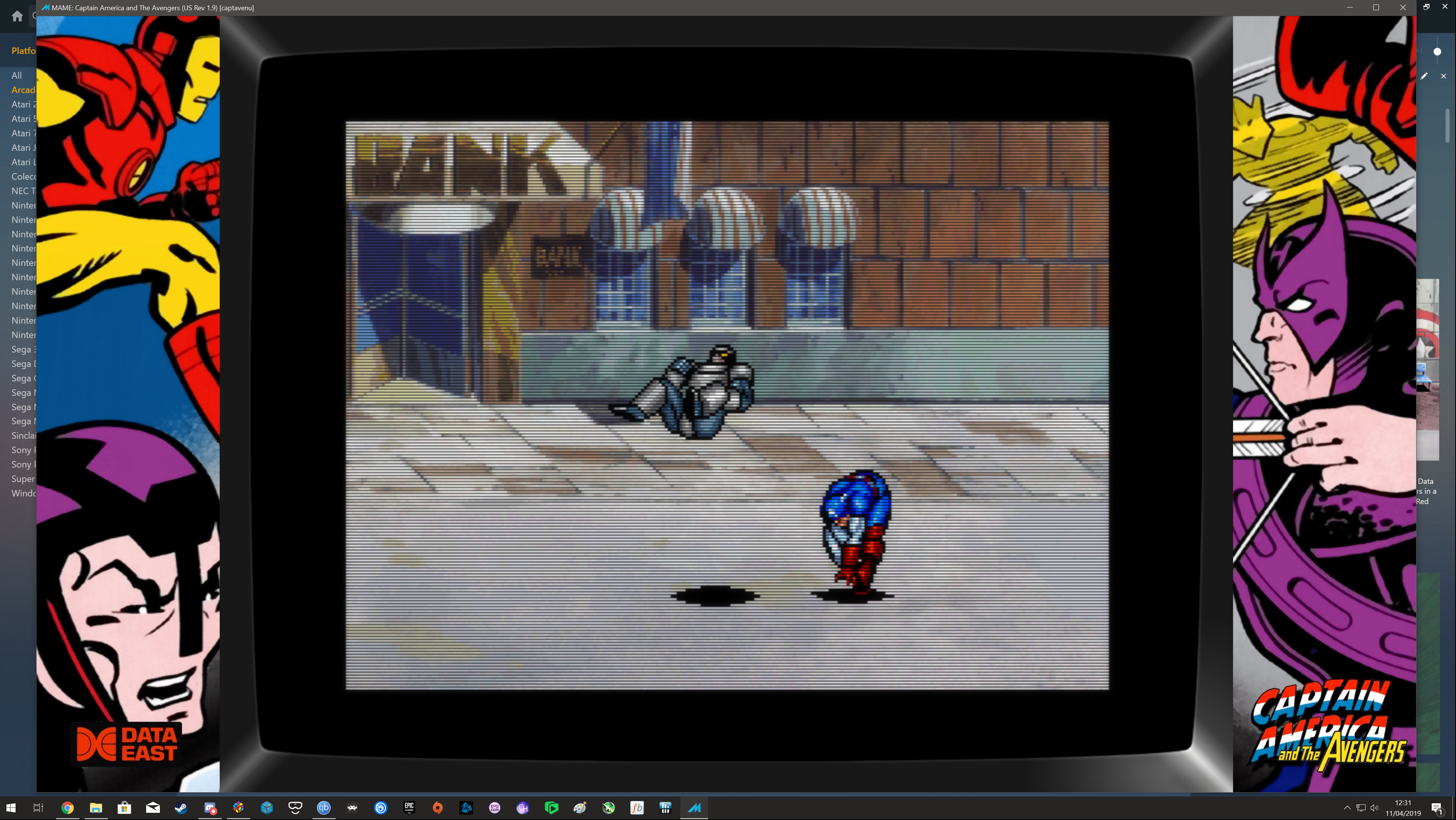Launch Steam from the taskbar
The height and width of the screenshot is (820, 1456).
coord(181,807)
